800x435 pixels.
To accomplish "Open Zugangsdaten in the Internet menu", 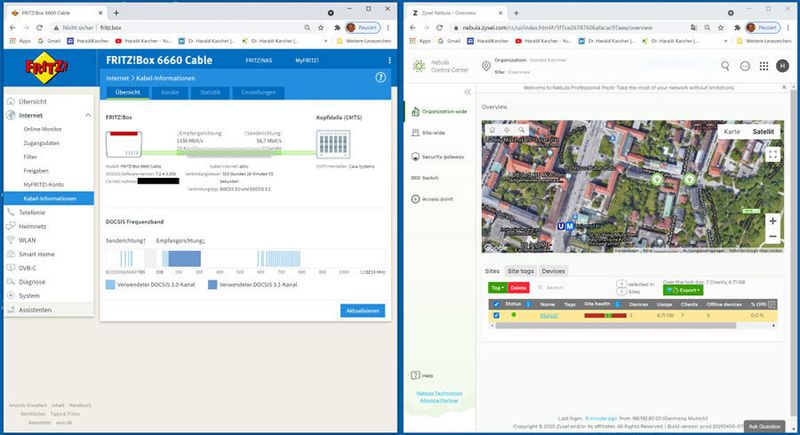I will [41, 143].
